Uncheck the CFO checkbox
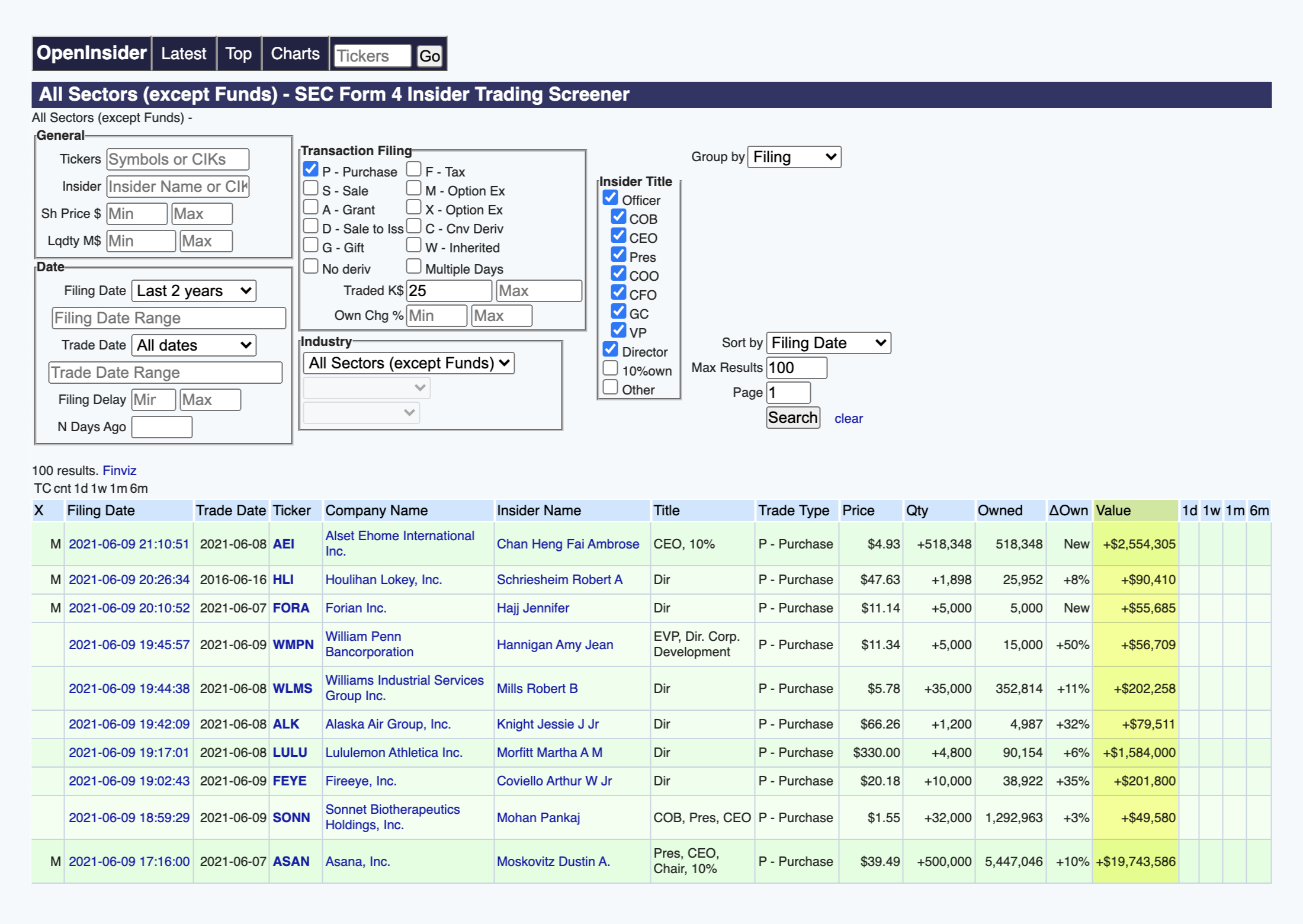 [618, 293]
